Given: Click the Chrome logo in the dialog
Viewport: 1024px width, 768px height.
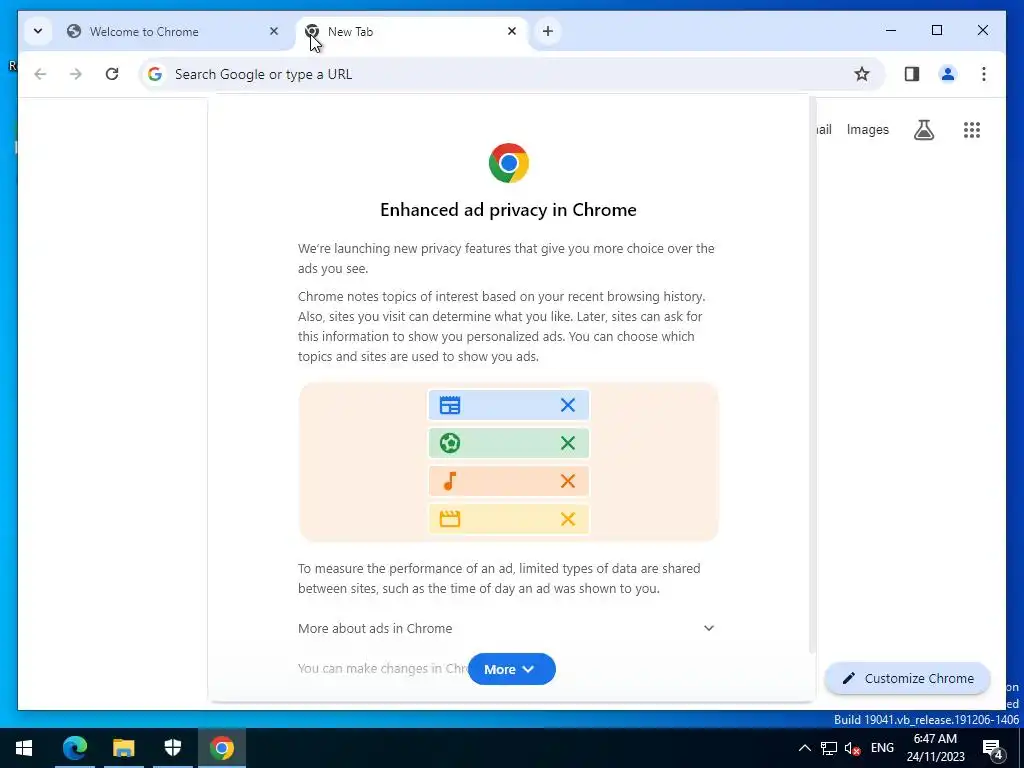Looking at the screenshot, I should [509, 163].
